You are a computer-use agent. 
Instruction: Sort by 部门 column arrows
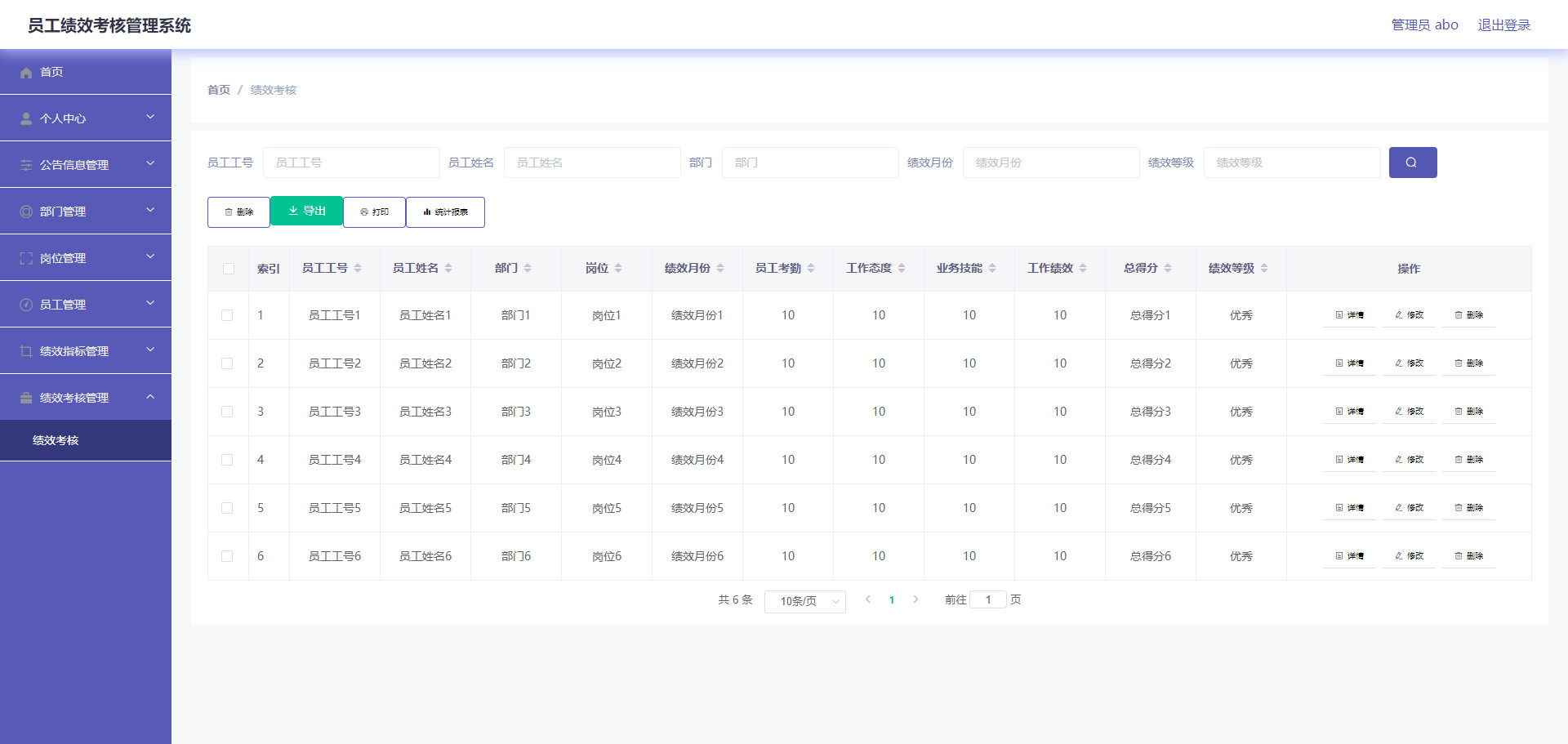point(528,268)
